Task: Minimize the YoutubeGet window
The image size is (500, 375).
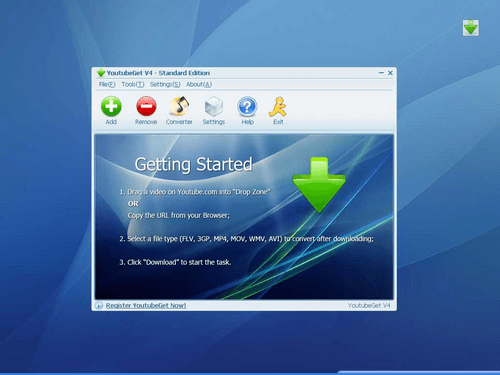Action: (381, 73)
